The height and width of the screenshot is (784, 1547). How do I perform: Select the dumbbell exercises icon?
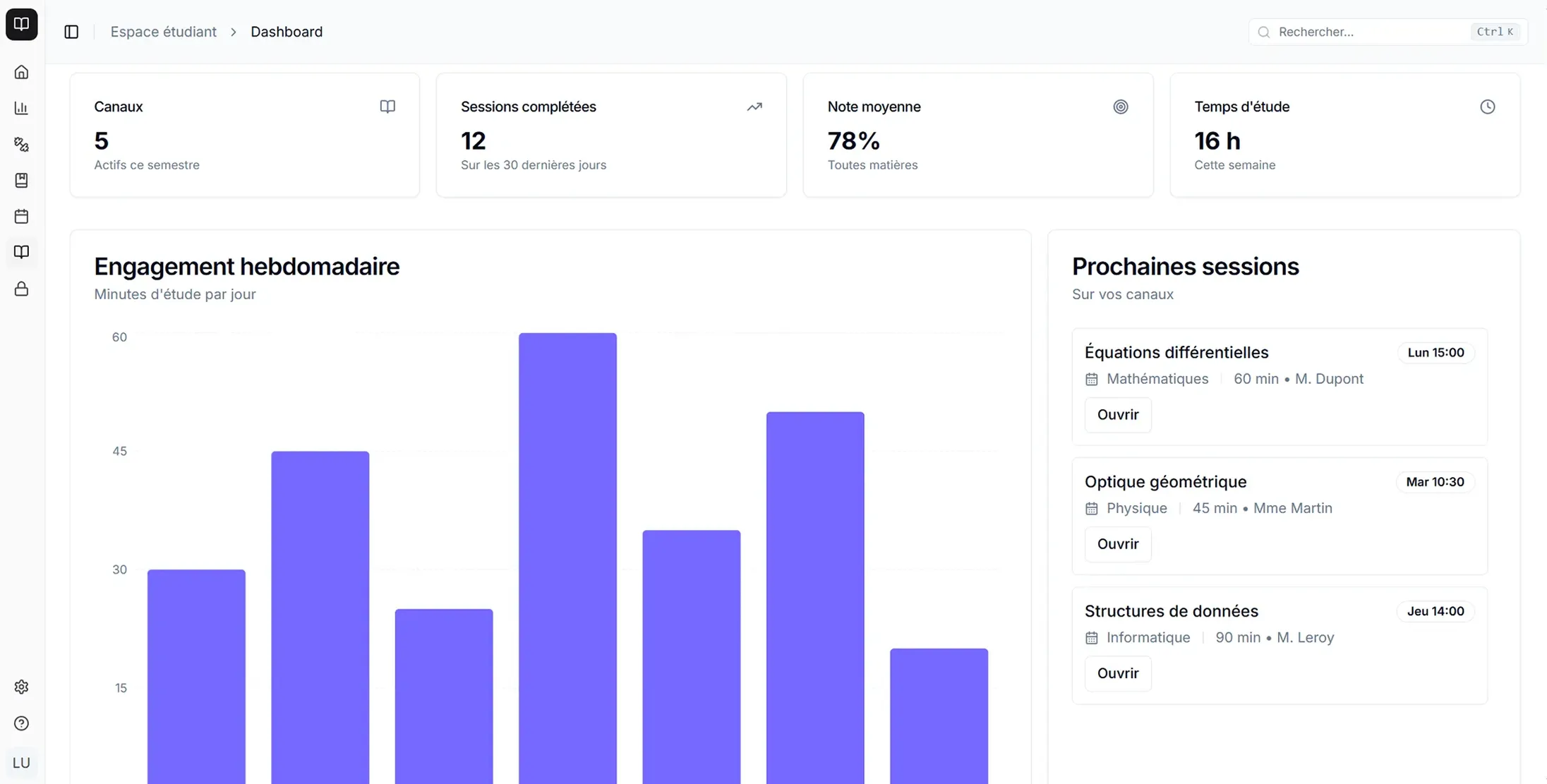(21, 144)
